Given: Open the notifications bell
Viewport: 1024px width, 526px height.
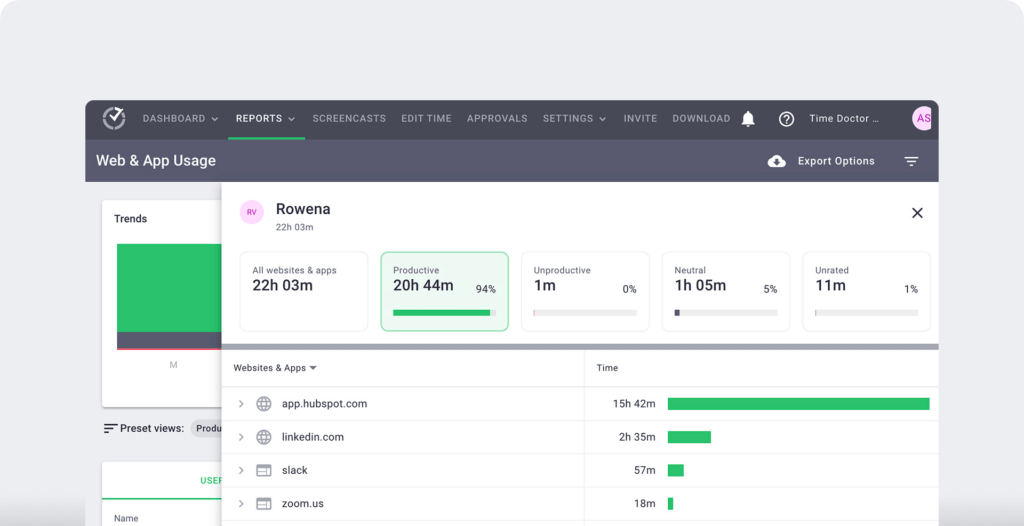Looking at the screenshot, I should coord(748,119).
